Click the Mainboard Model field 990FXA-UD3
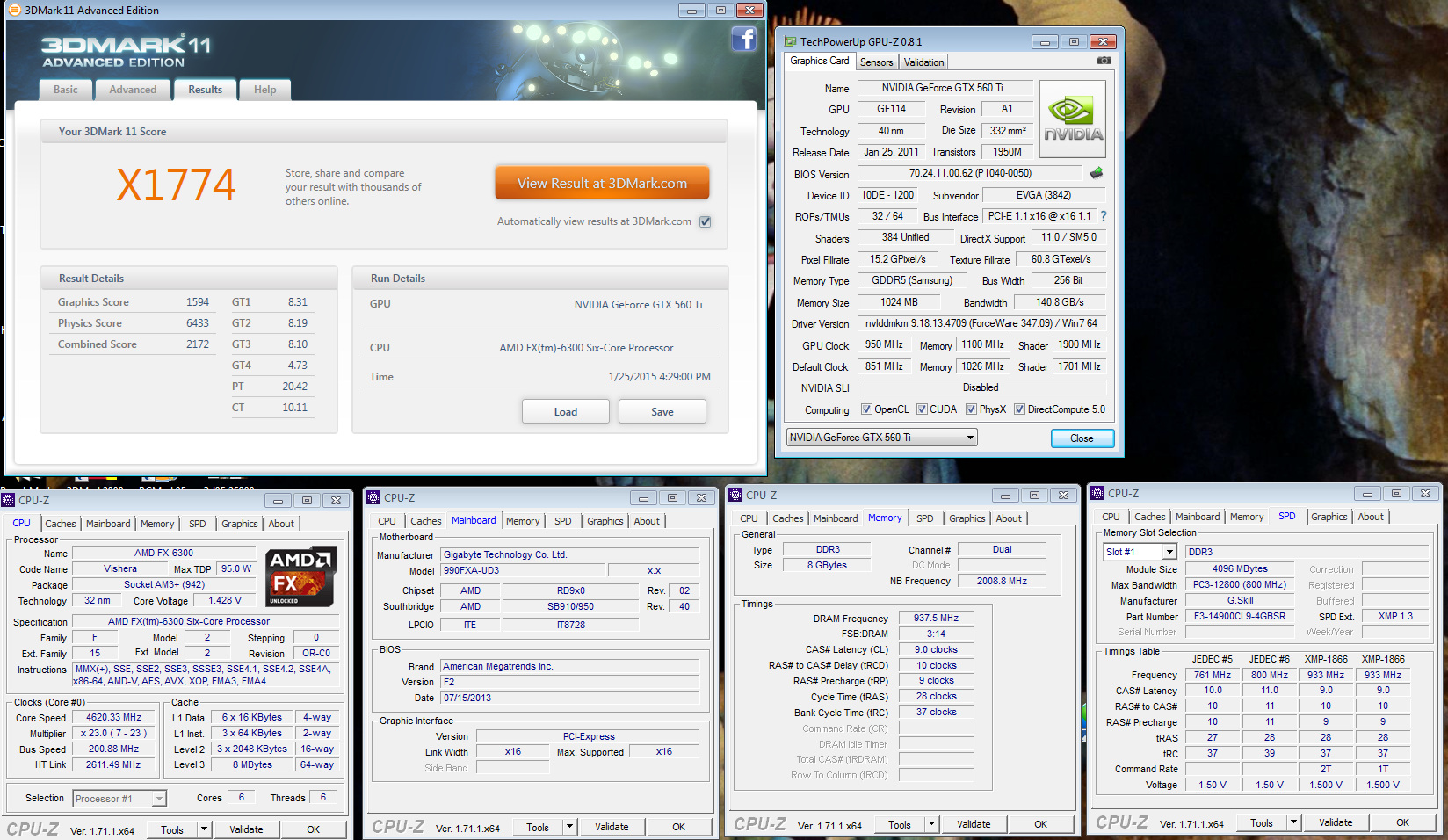This screenshot has height=840, width=1448. coord(522,570)
